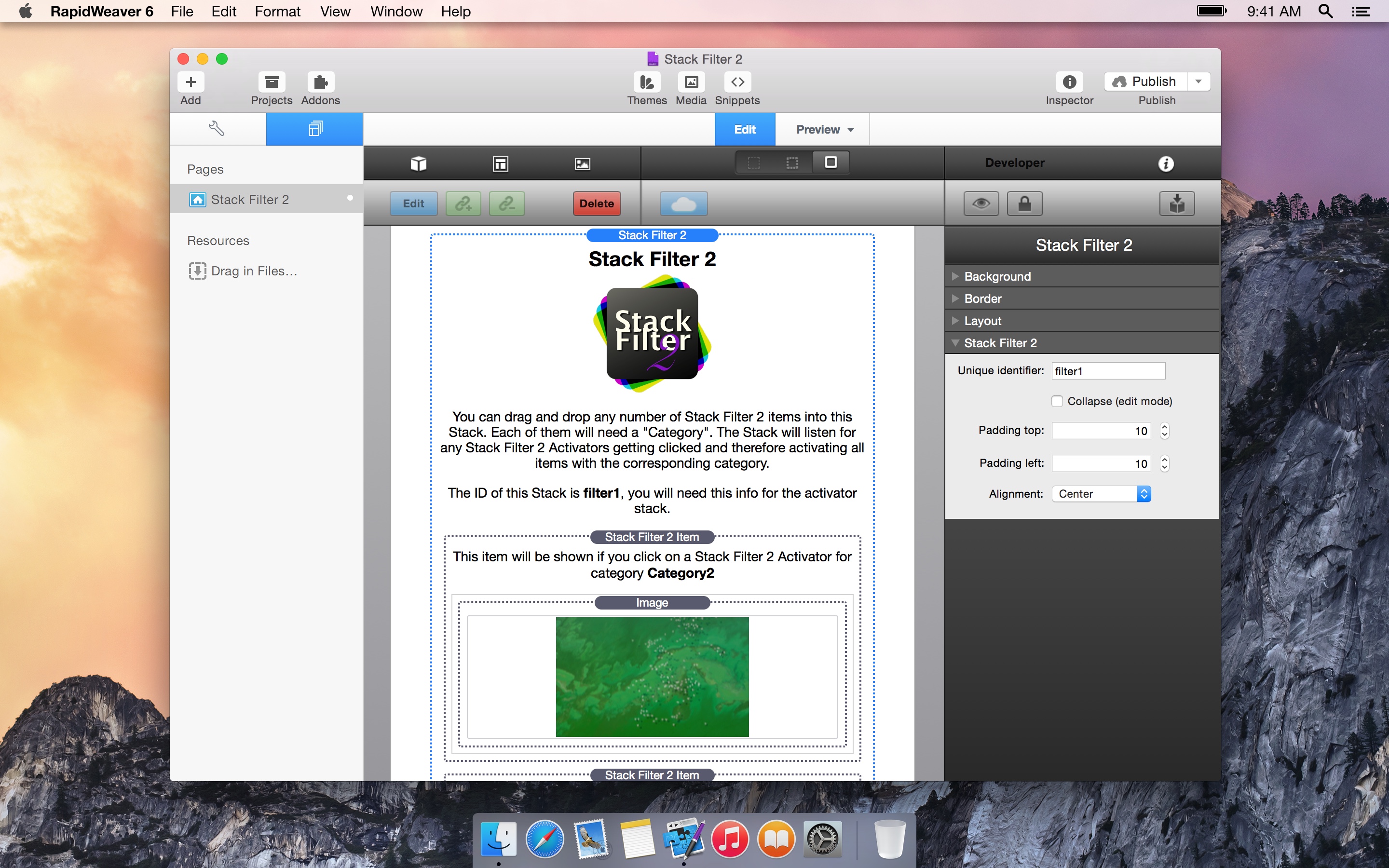
Task: Open the templates layout icon
Action: coord(501,163)
